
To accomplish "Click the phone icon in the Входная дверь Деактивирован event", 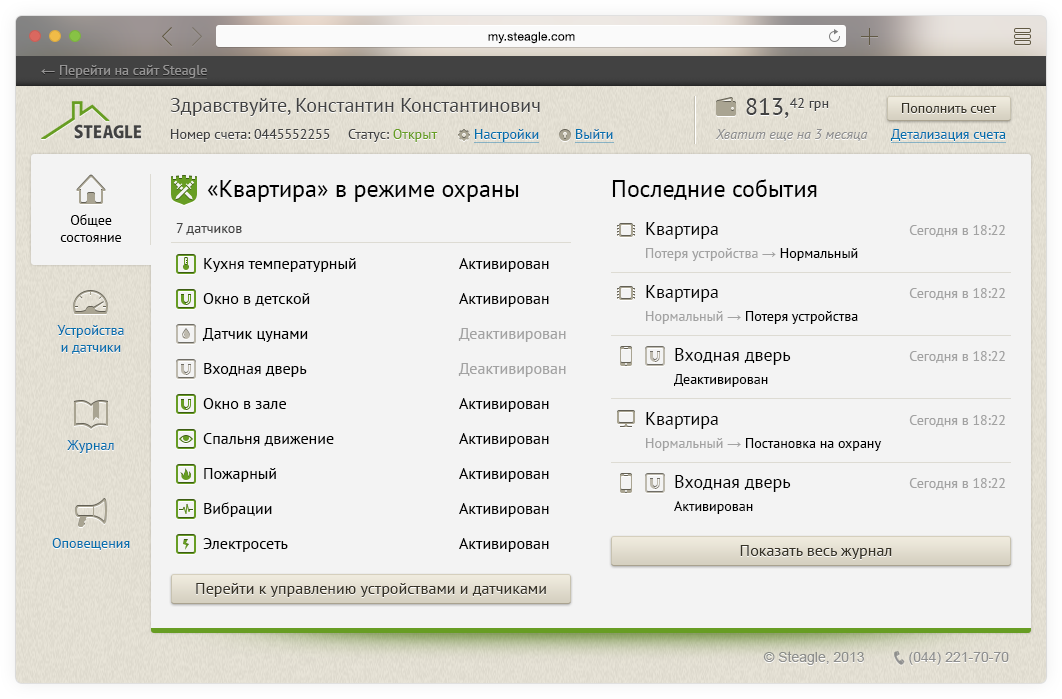I will tap(626, 356).
